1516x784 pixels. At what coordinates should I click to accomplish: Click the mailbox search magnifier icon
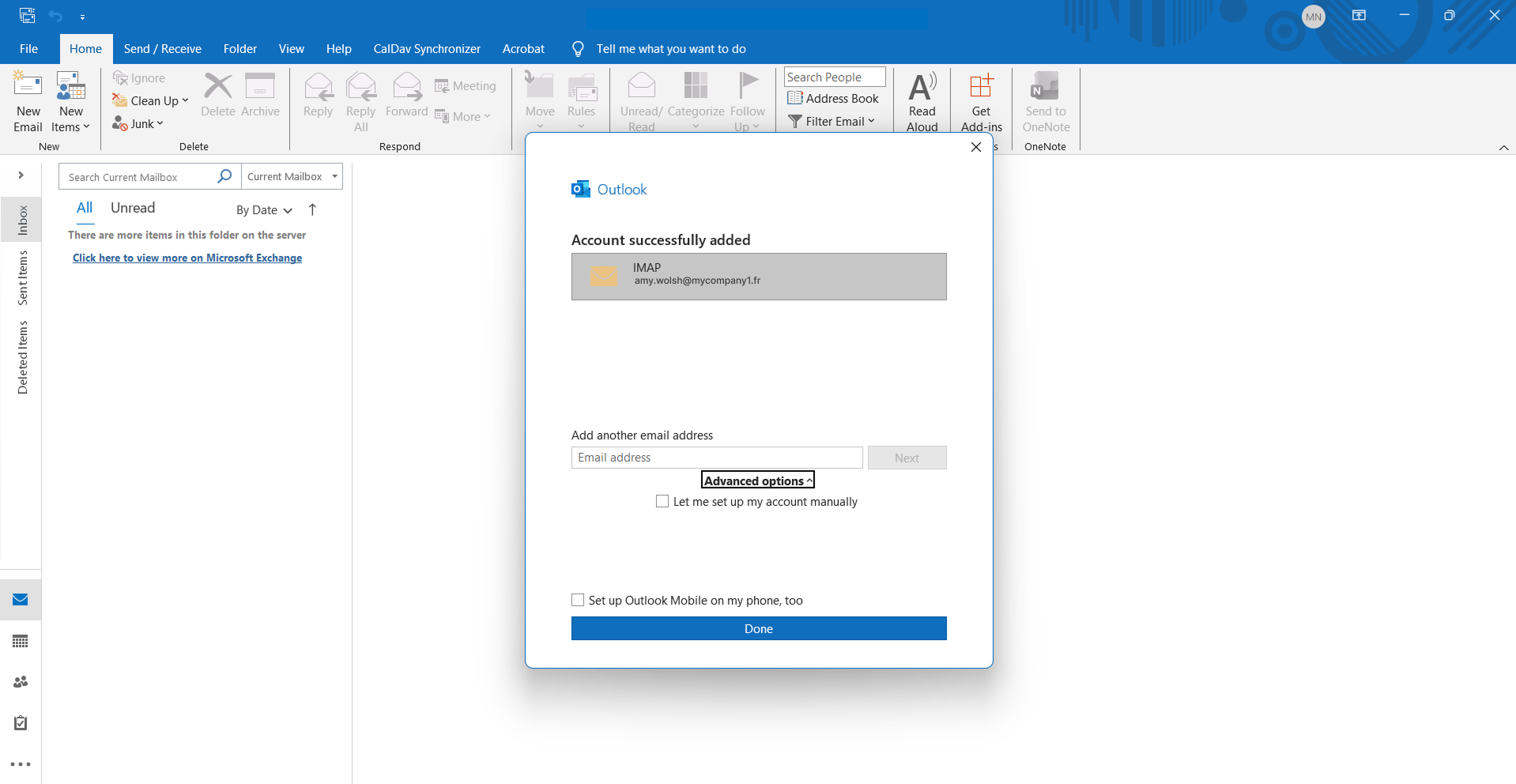[224, 176]
